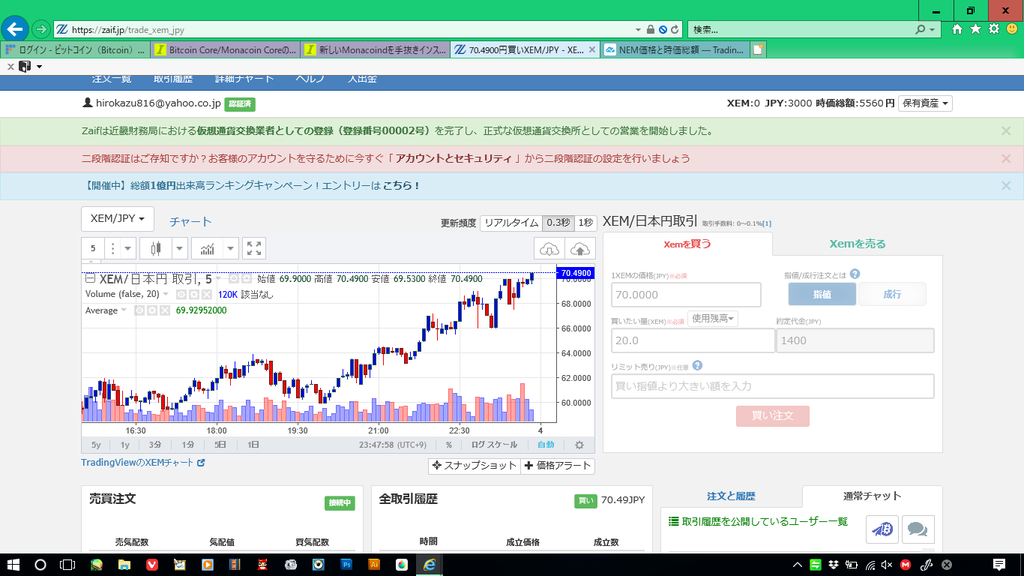
Task: Click the chat bubbles icon
Action: pyautogui.click(x=916, y=529)
